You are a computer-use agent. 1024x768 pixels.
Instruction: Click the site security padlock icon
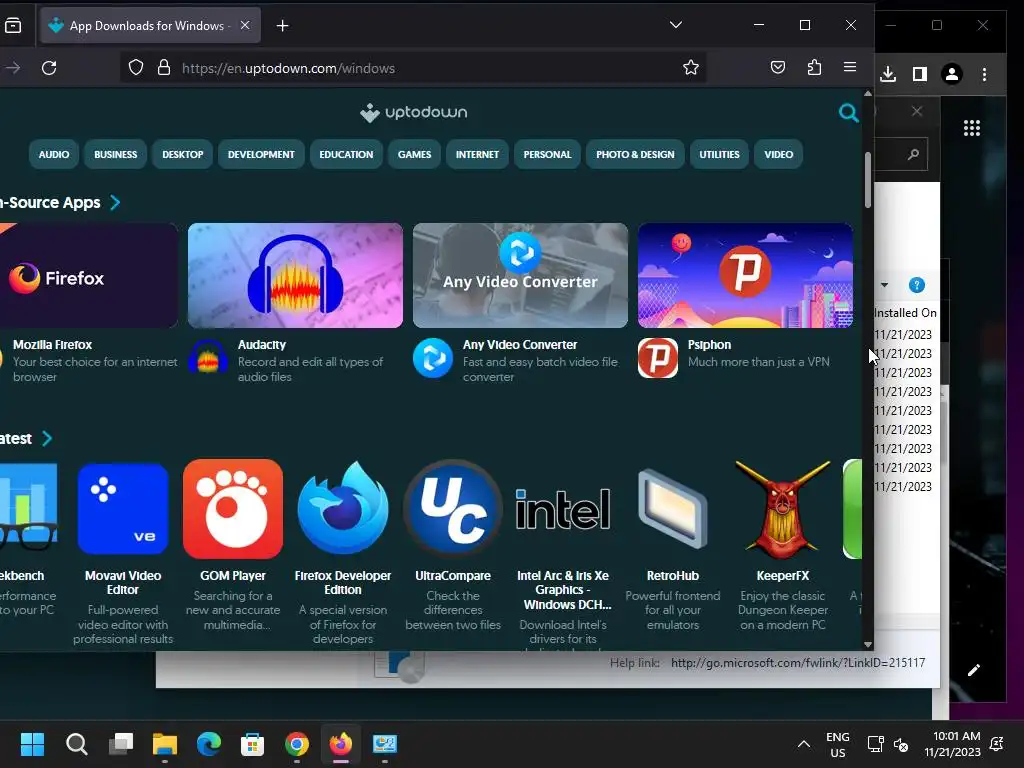(x=164, y=68)
